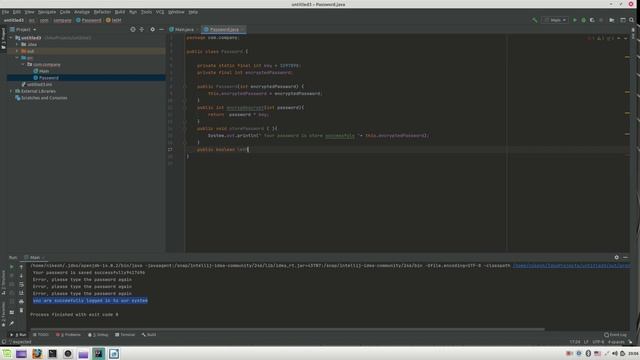The height and width of the screenshot is (360, 640).
Task: Toggle scroll to end in Run console
Action: tap(22, 293)
